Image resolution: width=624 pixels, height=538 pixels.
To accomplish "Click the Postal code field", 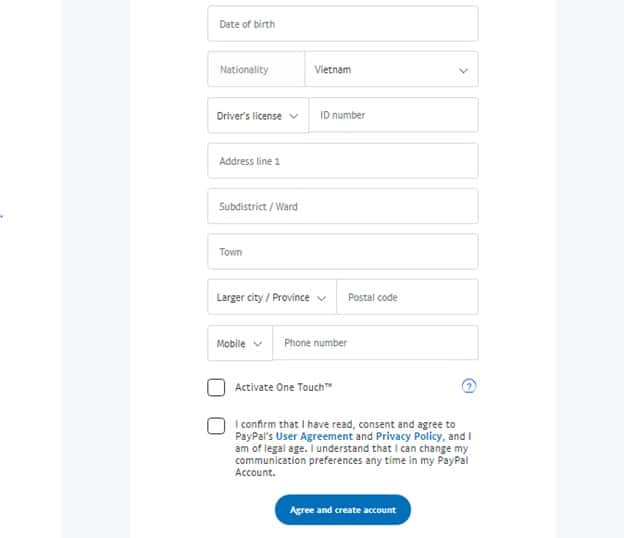I will pyautogui.click(x=407, y=298).
